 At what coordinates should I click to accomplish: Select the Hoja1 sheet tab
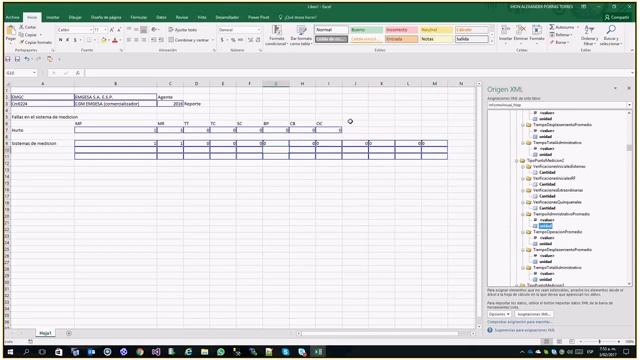[x=45, y=333]
